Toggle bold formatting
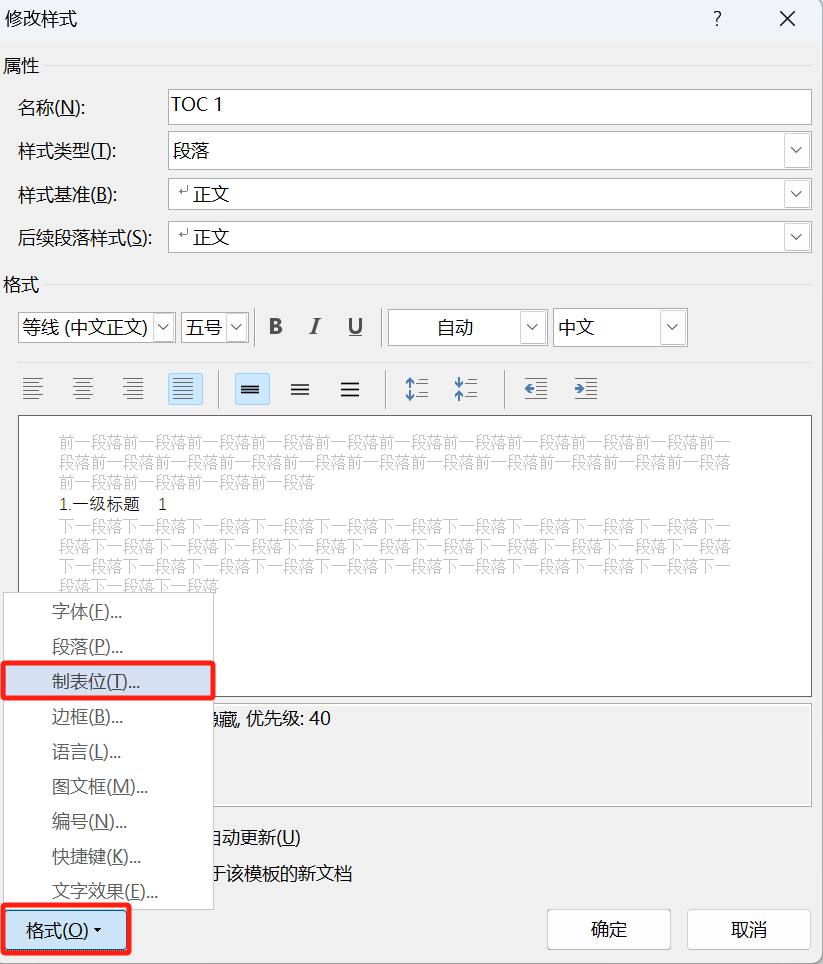 click(x=275, y=327)
